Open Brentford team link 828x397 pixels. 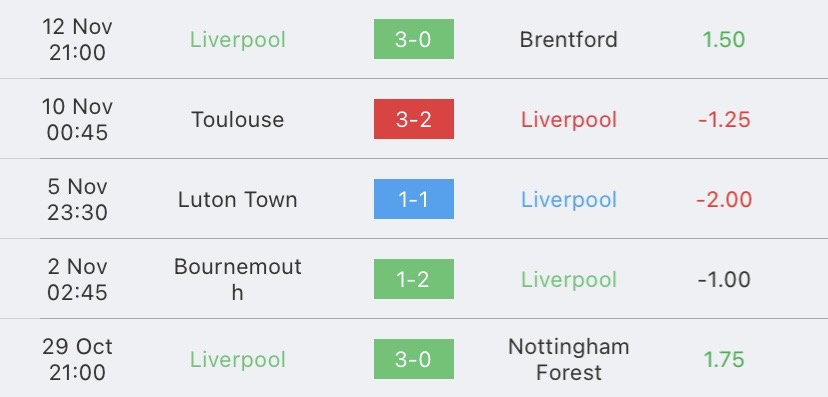(568, 40)
